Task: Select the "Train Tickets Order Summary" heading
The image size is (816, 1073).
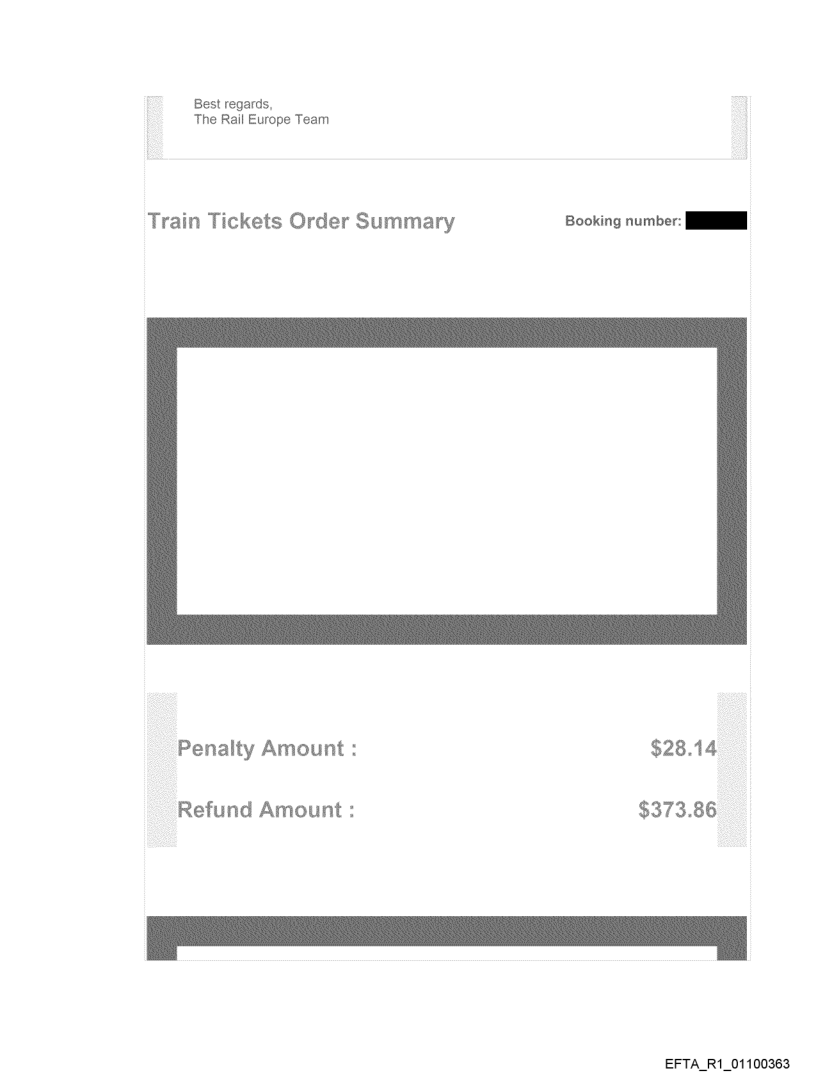Action: click(x=301, y=221)
